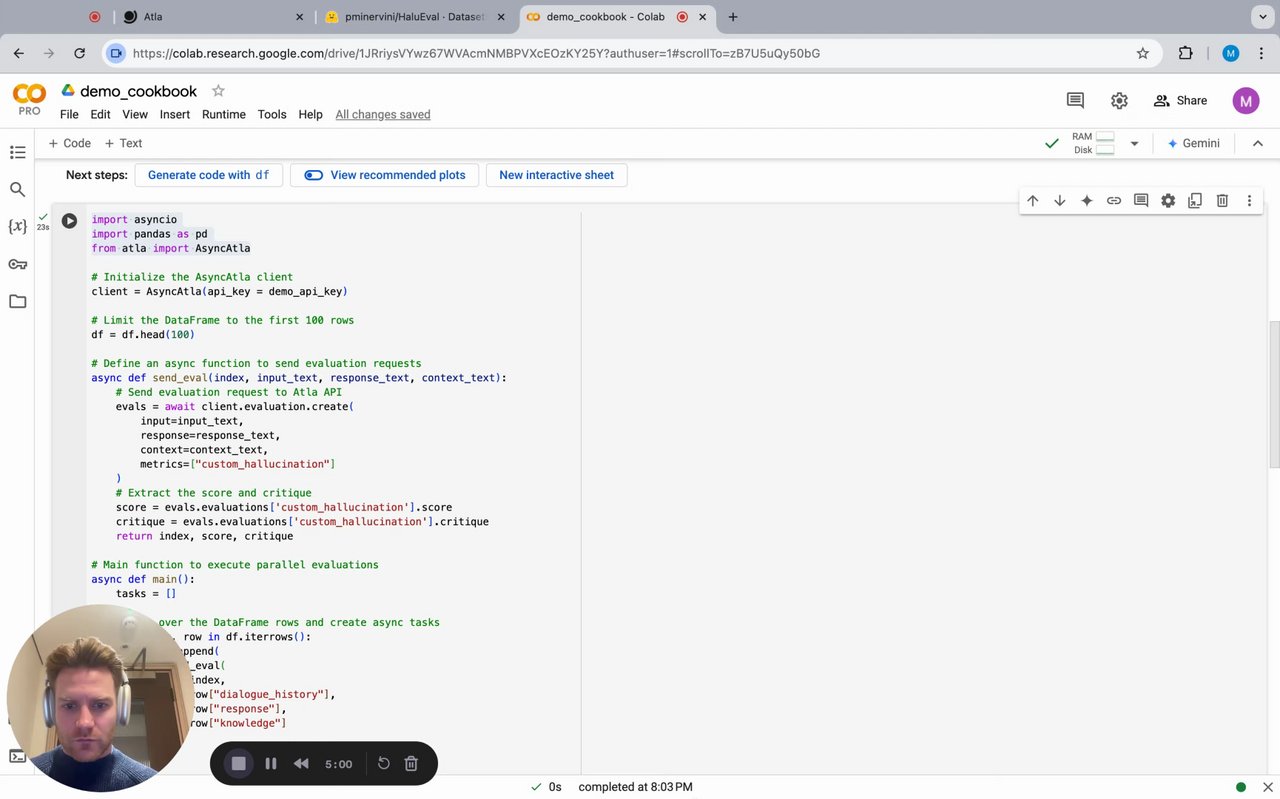Run the asyncio import code cell
This screenshot has height=799, width=1280.
tap(69, 221)
